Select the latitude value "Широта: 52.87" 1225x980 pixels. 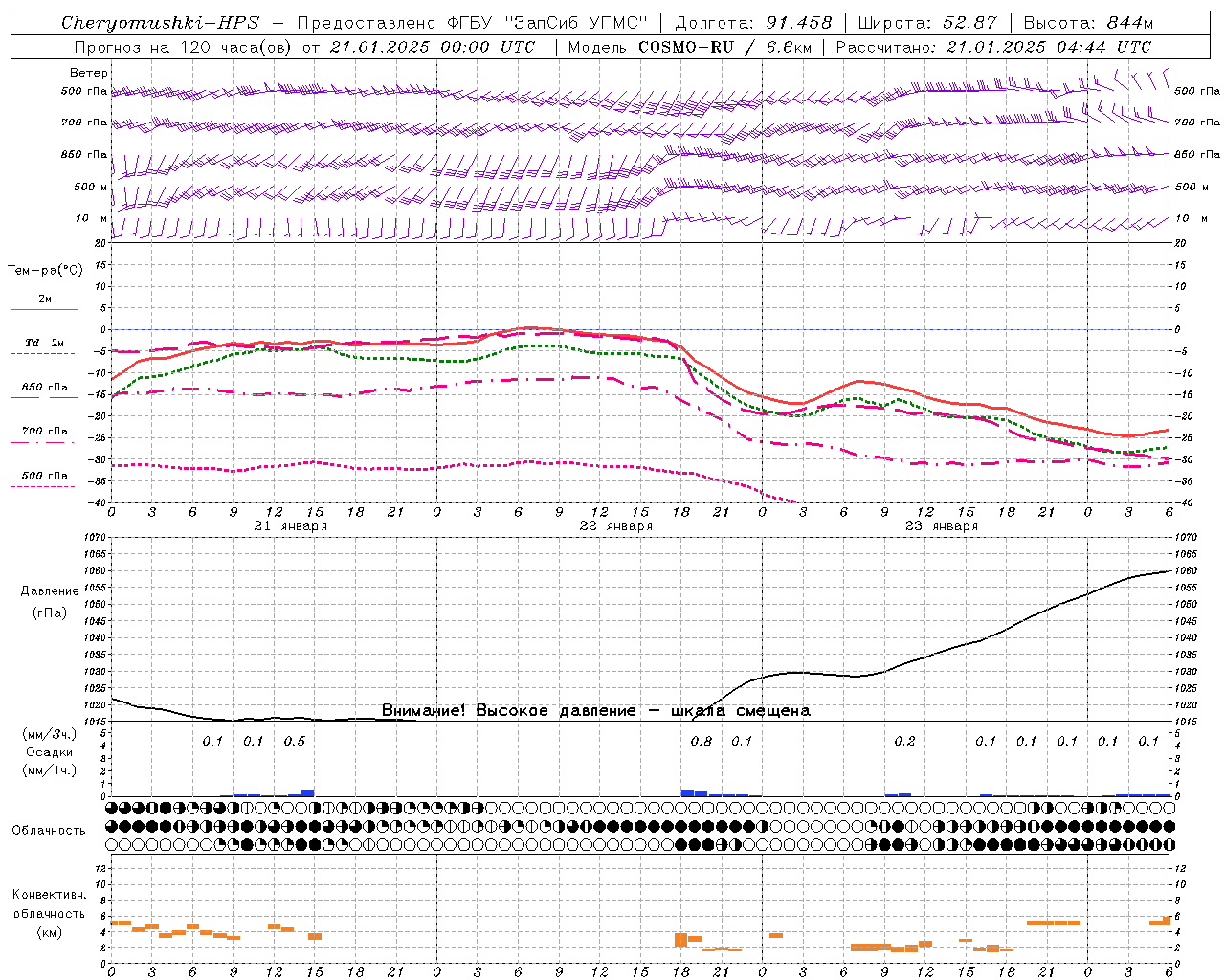(x=927, y=23)
